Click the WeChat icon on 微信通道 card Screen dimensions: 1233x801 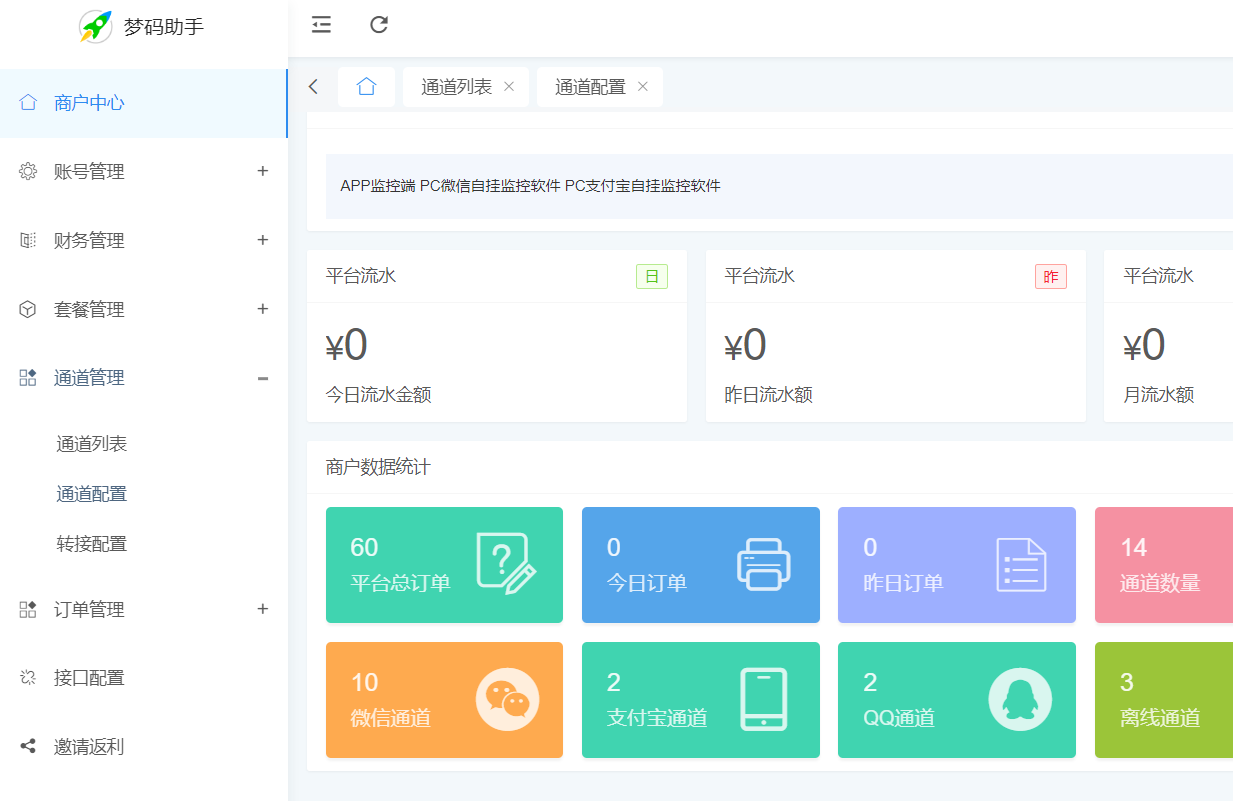[x=507, y=699]
